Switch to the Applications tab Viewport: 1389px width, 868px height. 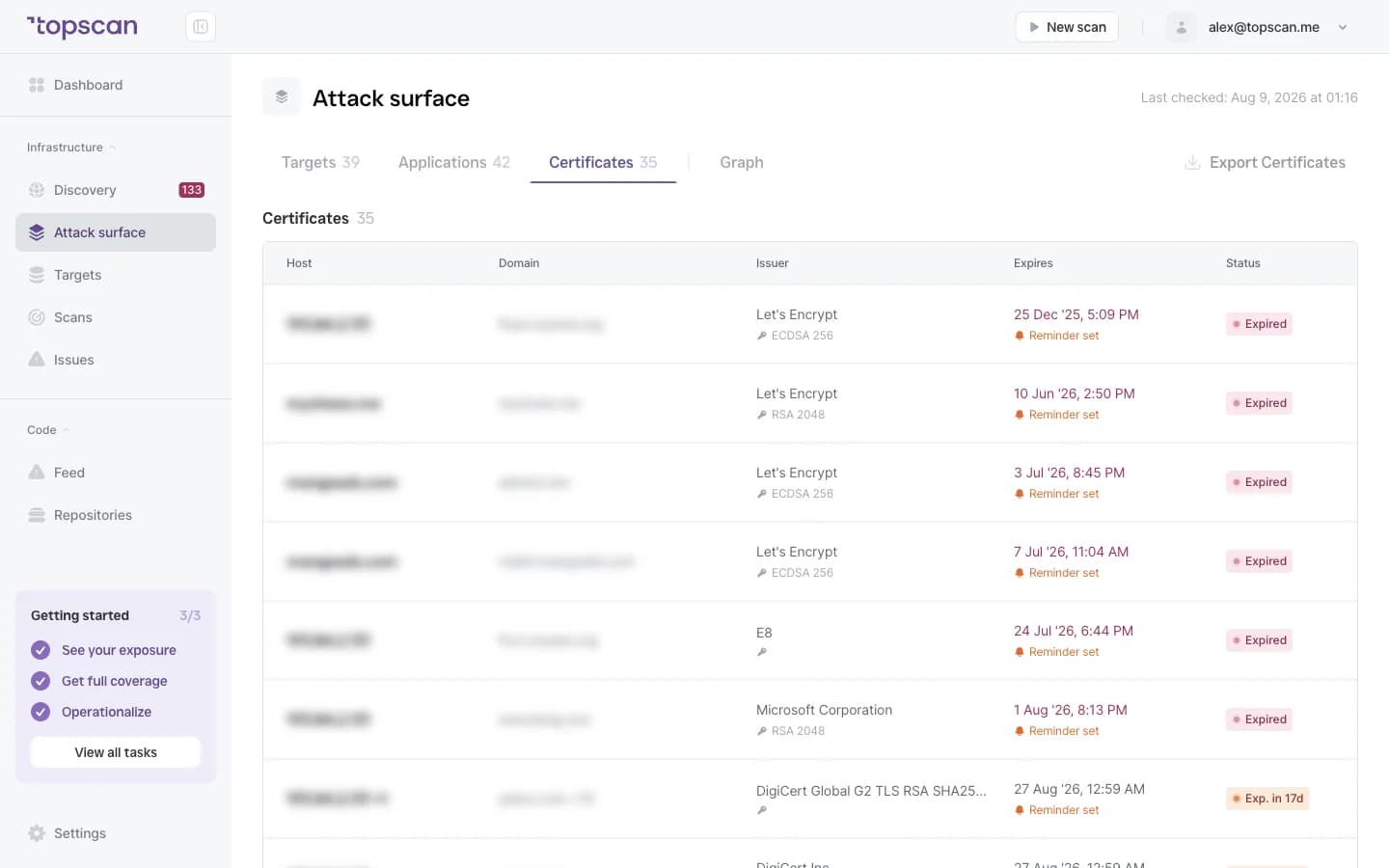click(x=454, y=162)
